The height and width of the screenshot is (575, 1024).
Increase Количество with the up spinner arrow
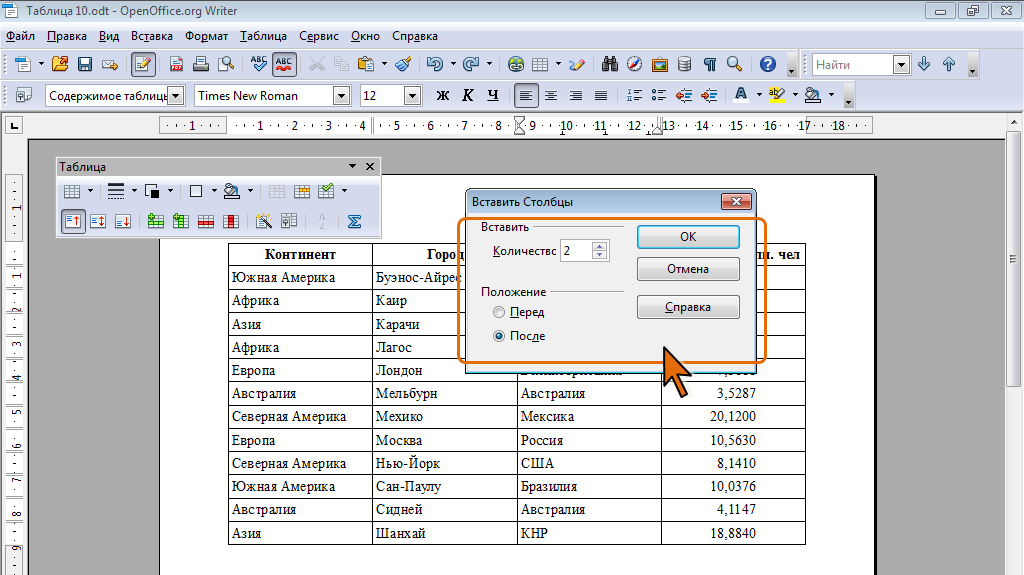tap(600, 246)
